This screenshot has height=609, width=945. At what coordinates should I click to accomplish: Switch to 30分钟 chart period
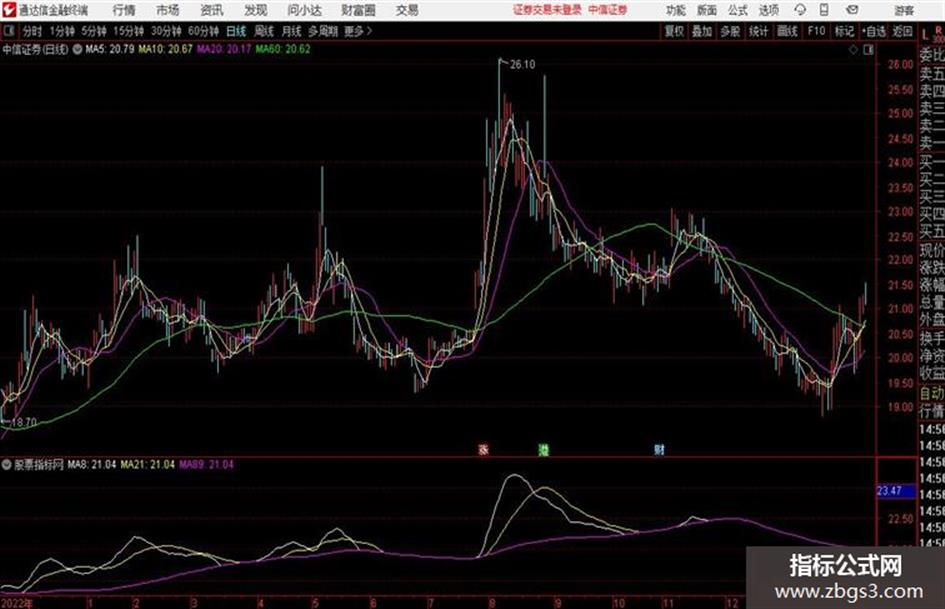(x=166, y=31)
